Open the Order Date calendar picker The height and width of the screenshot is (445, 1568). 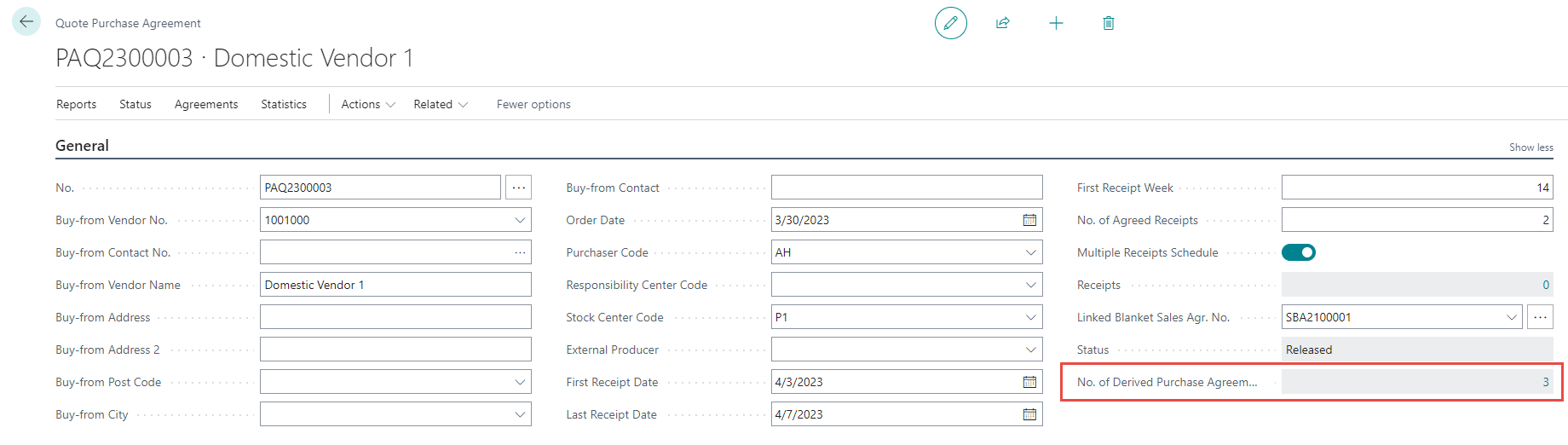click(1029, 220)
